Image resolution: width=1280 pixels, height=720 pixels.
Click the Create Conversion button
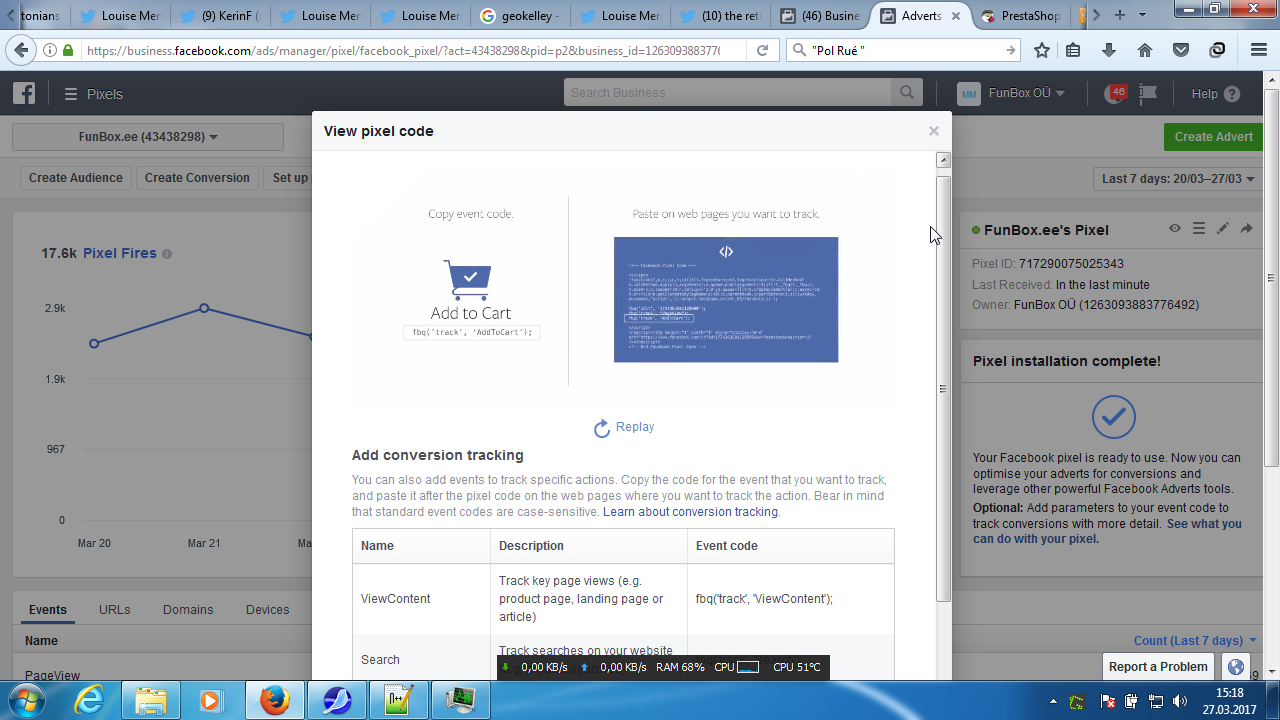[x=197, y=178]
